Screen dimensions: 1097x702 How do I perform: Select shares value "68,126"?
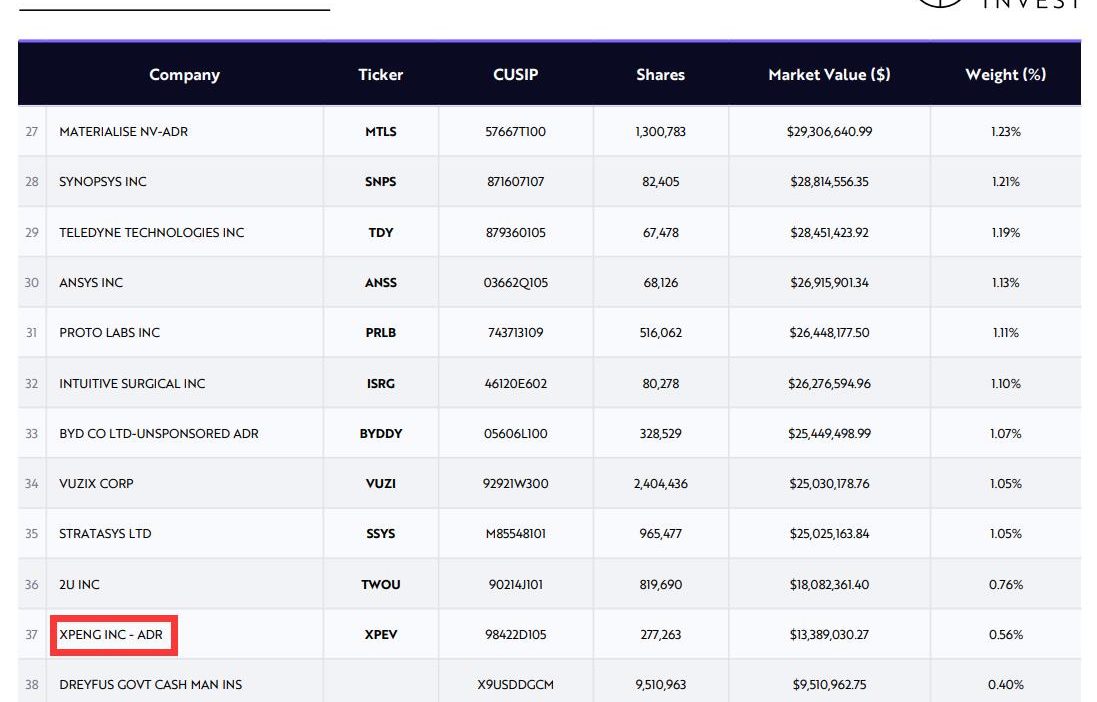tap(660, 283)
